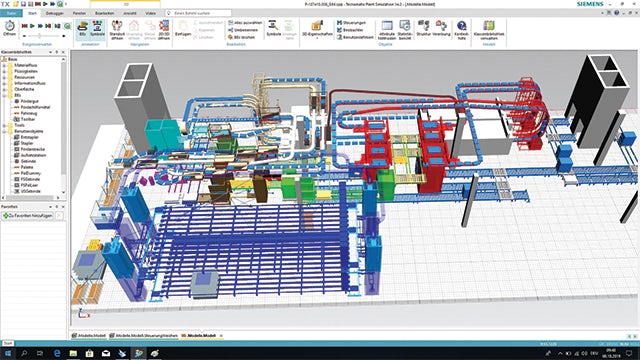Switch to the .Modelle.Modell.Steuerung/Weichen tab

pyautogui.click(x=144, y=336)
